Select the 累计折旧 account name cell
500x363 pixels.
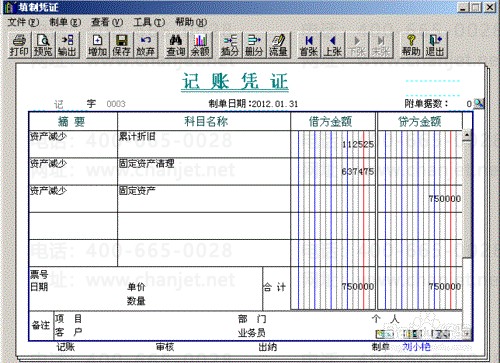204,144
